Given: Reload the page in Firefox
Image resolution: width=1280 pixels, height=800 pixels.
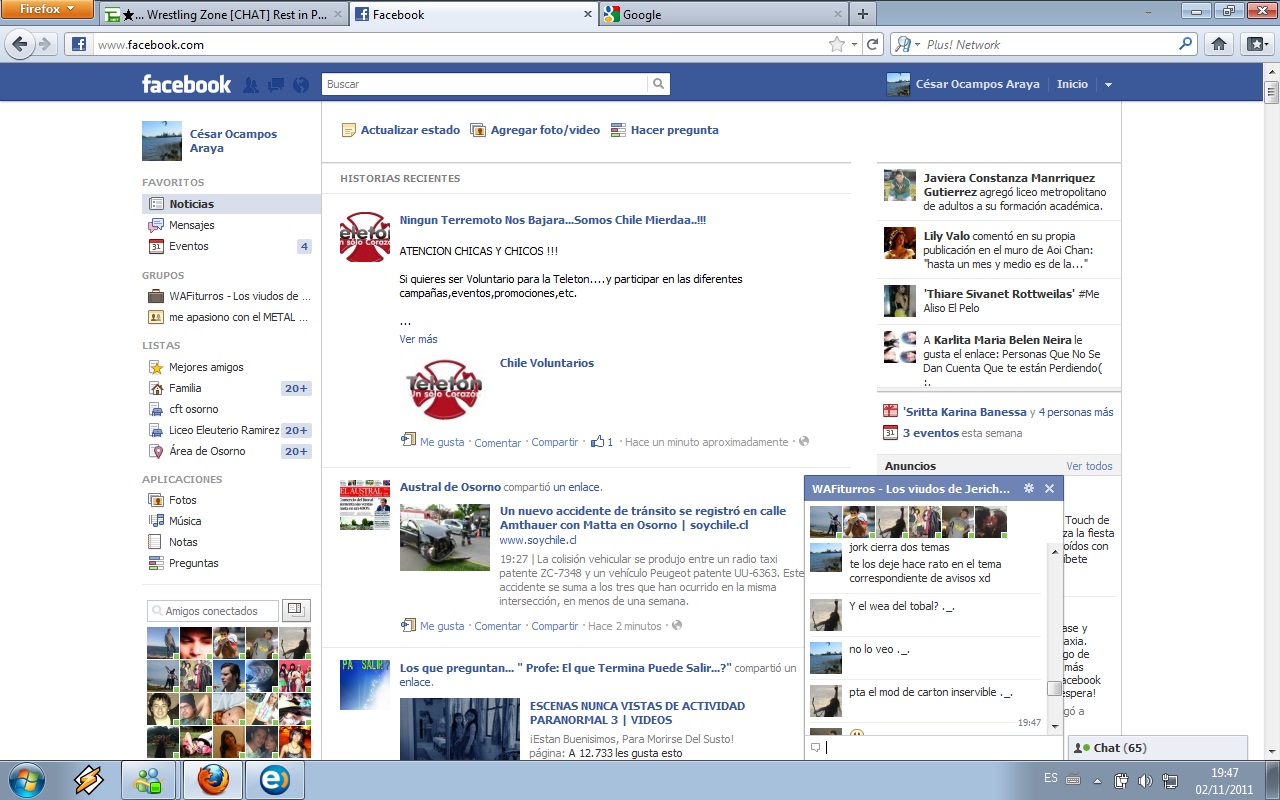Looking at the screenshot, I should (873, 44).
